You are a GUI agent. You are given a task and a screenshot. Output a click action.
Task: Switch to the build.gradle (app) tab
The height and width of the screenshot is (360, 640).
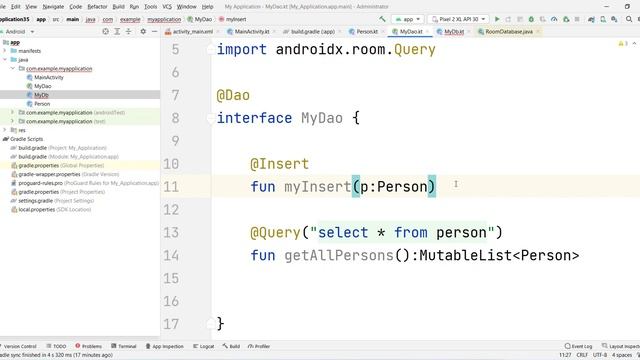pyautogui.click(x=313, y=31)
